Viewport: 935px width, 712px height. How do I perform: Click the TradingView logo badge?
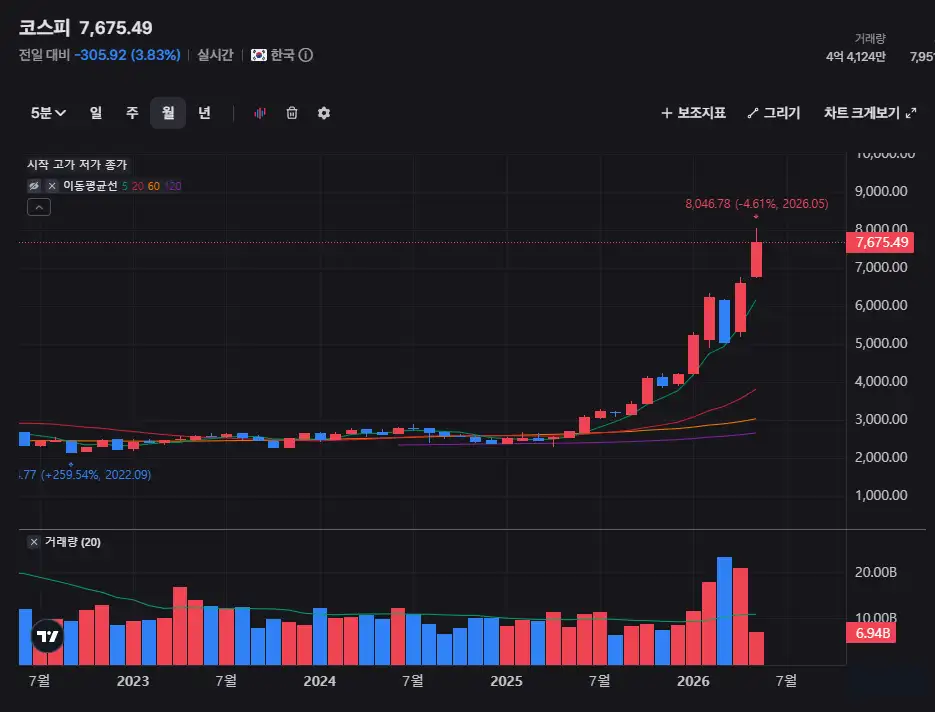click(x=47, y=636)
